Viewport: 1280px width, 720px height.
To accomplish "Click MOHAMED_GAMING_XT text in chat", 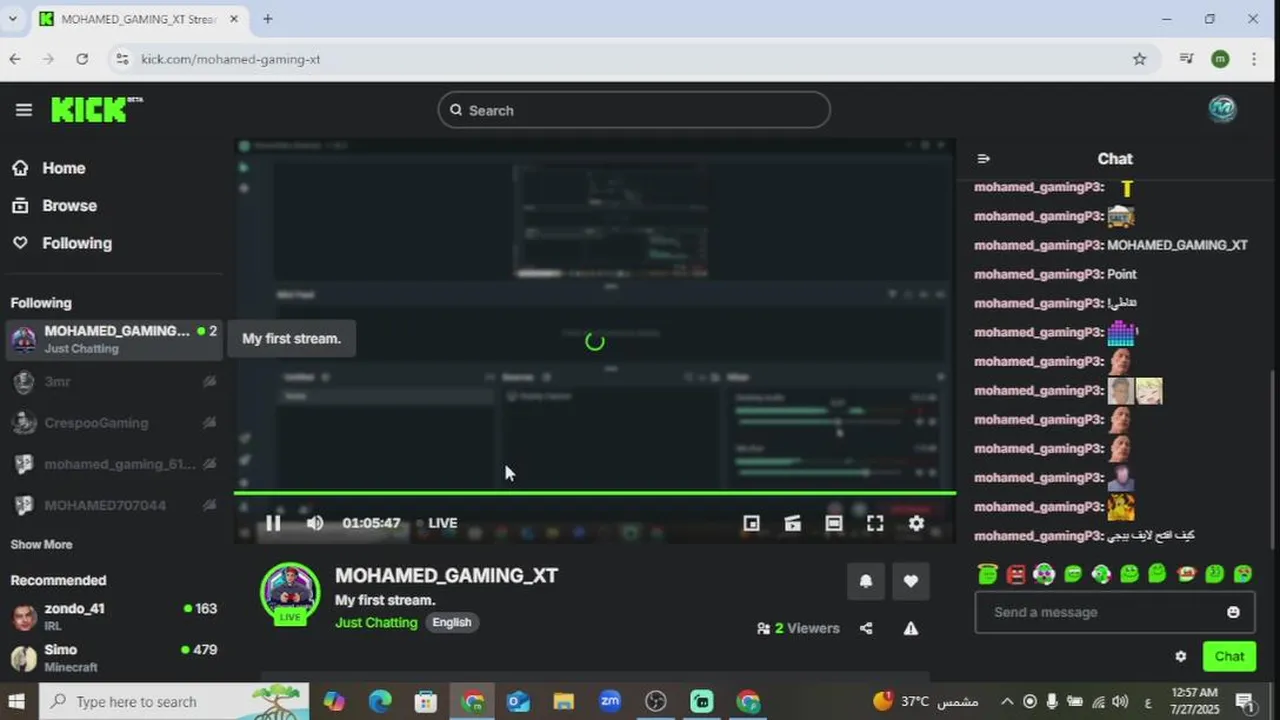I will pos(1177,245).
